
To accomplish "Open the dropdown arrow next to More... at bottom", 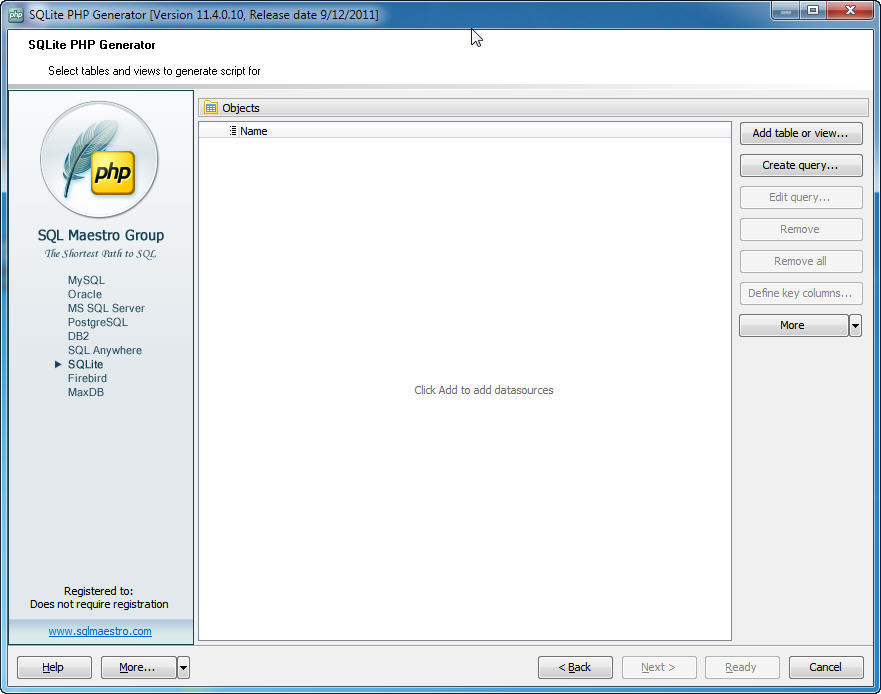I will [181, 667].
